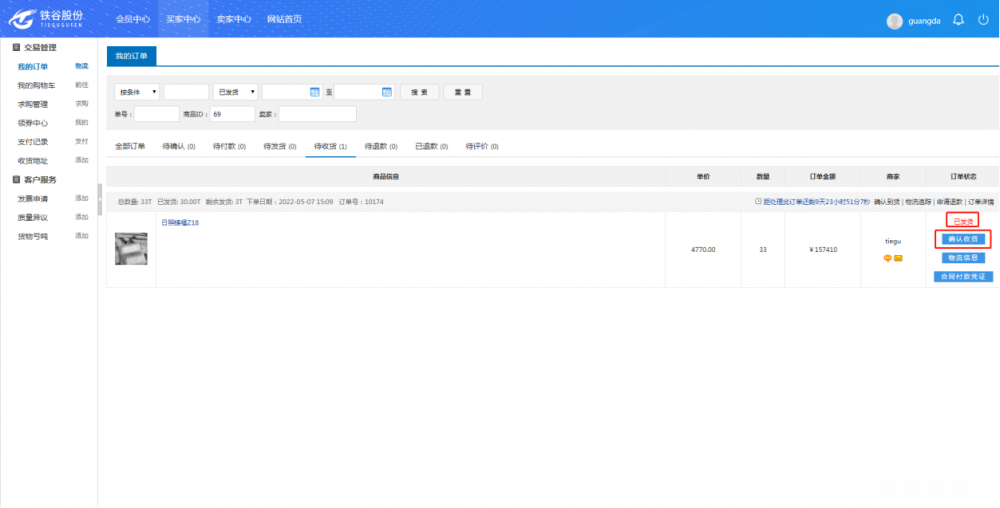
Task: Click the yellow envelope message icon
Action: pos(898,259)
